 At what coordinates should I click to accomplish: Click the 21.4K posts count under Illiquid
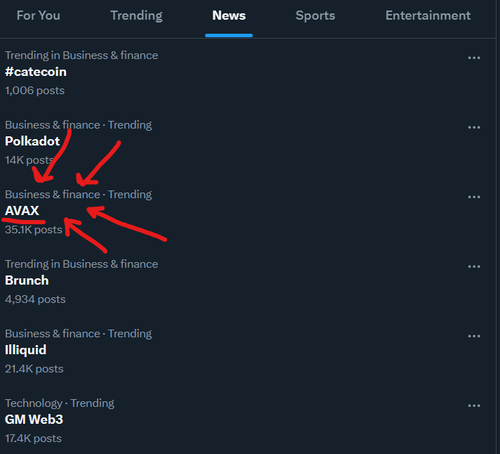click(x=34, y=369)
